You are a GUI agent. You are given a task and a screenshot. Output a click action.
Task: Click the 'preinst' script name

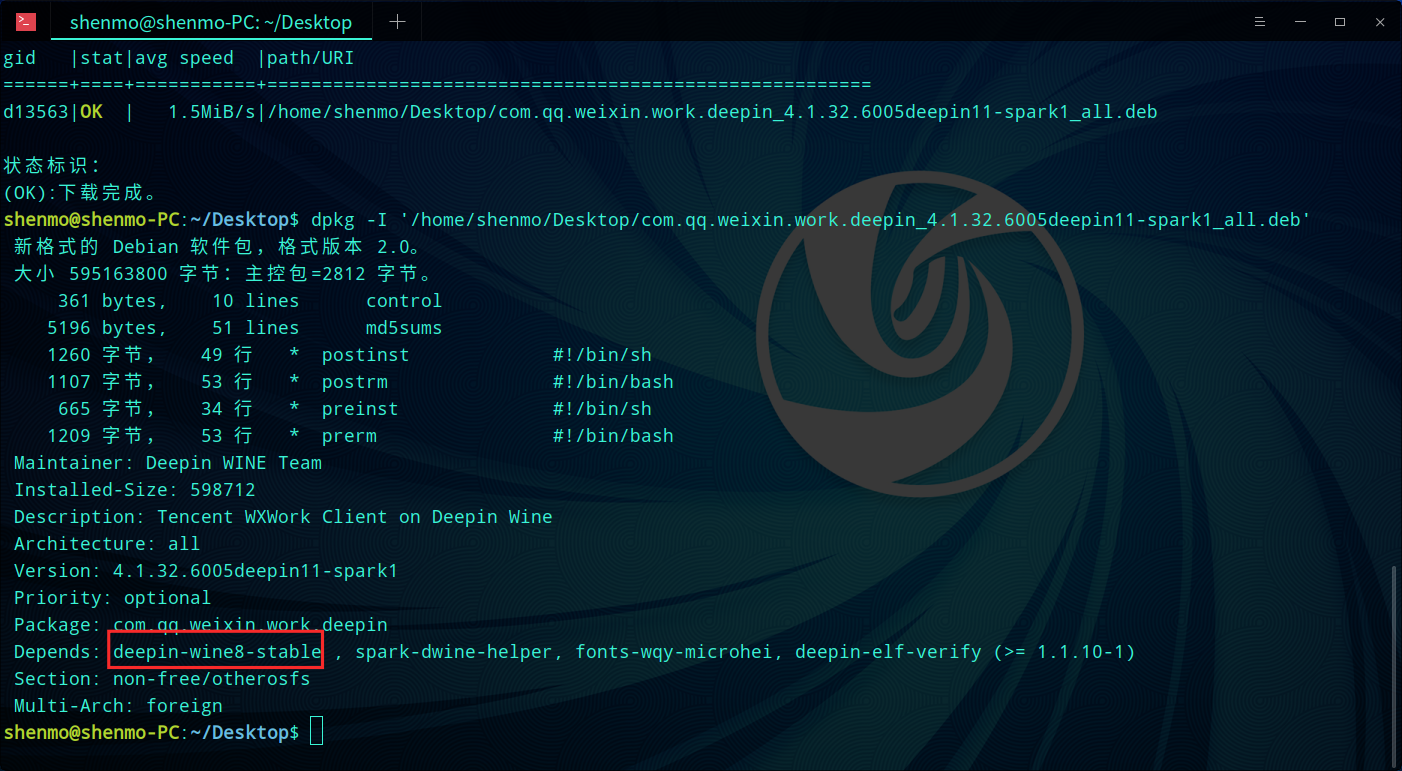tap(360, 409)
